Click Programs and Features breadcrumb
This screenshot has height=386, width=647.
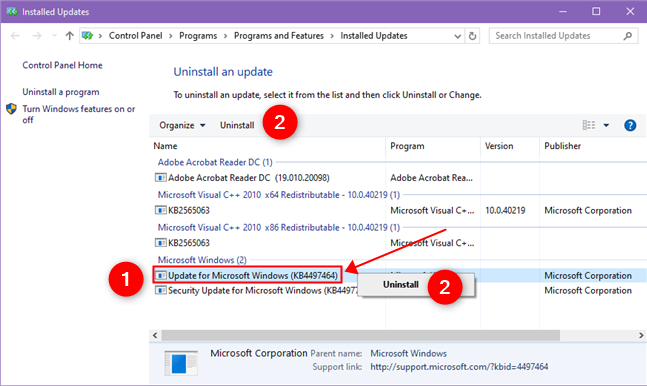(x=279, y=36)
